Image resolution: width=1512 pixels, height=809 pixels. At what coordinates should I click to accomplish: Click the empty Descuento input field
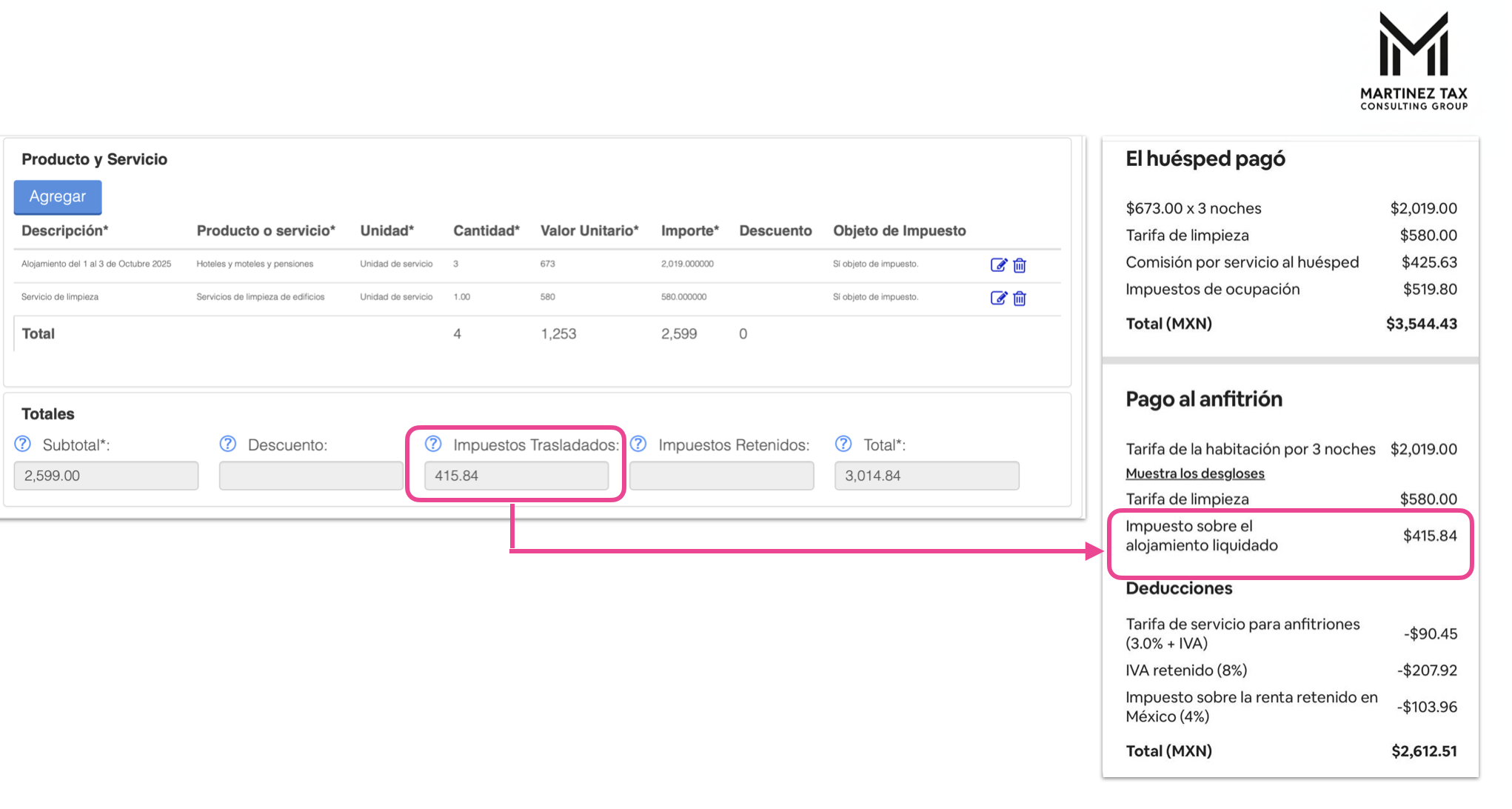pos(311,476)
